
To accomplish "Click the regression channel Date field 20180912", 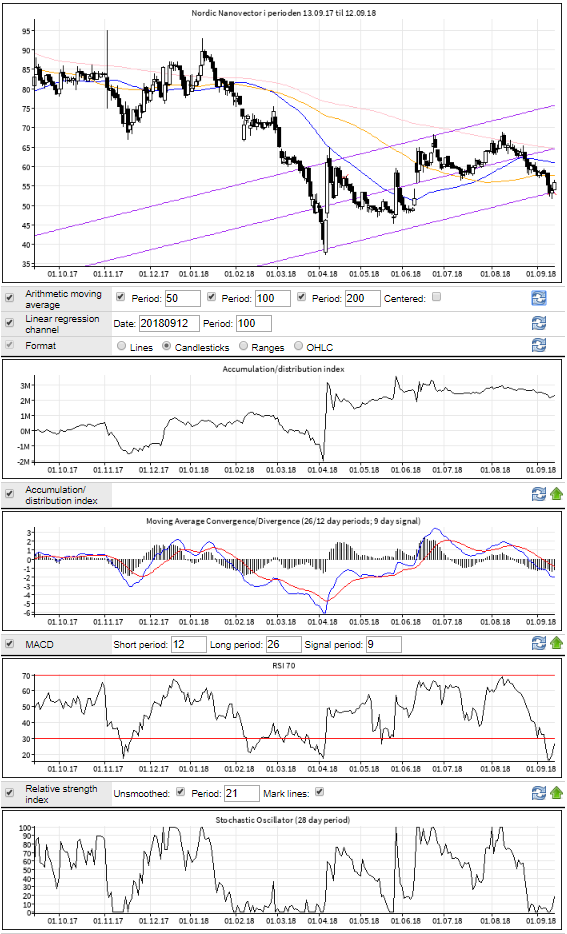I will point(168,323).
